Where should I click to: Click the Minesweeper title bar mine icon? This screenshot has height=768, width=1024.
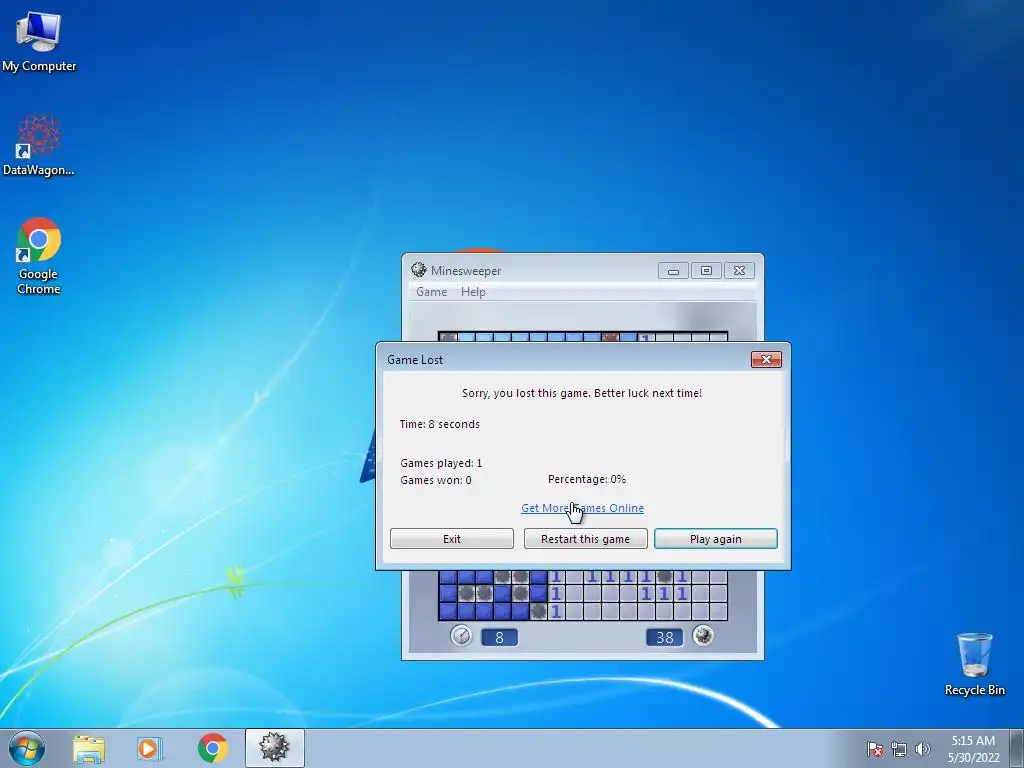point(419,270)
